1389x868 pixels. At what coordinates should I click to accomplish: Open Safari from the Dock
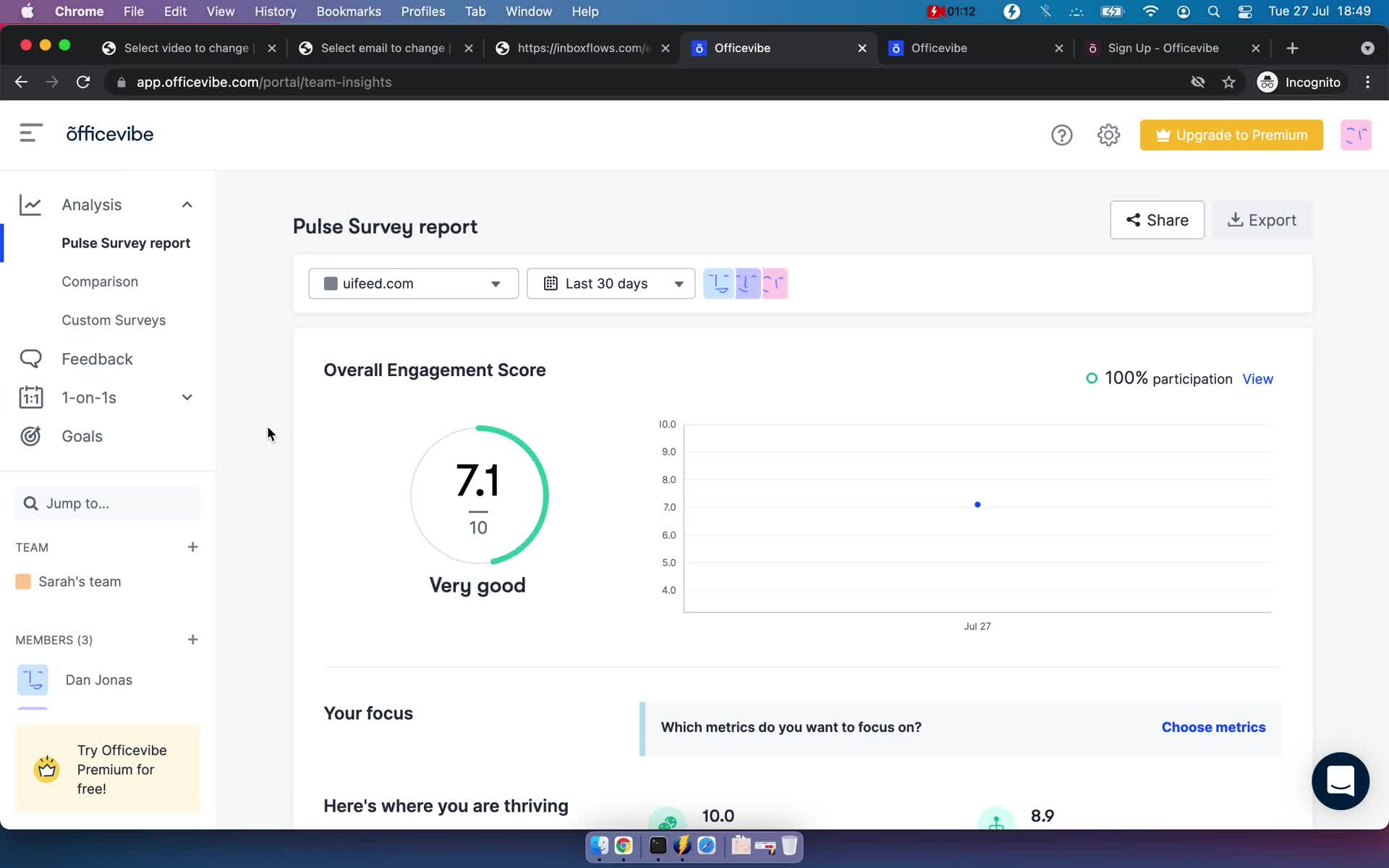point(707,846)
